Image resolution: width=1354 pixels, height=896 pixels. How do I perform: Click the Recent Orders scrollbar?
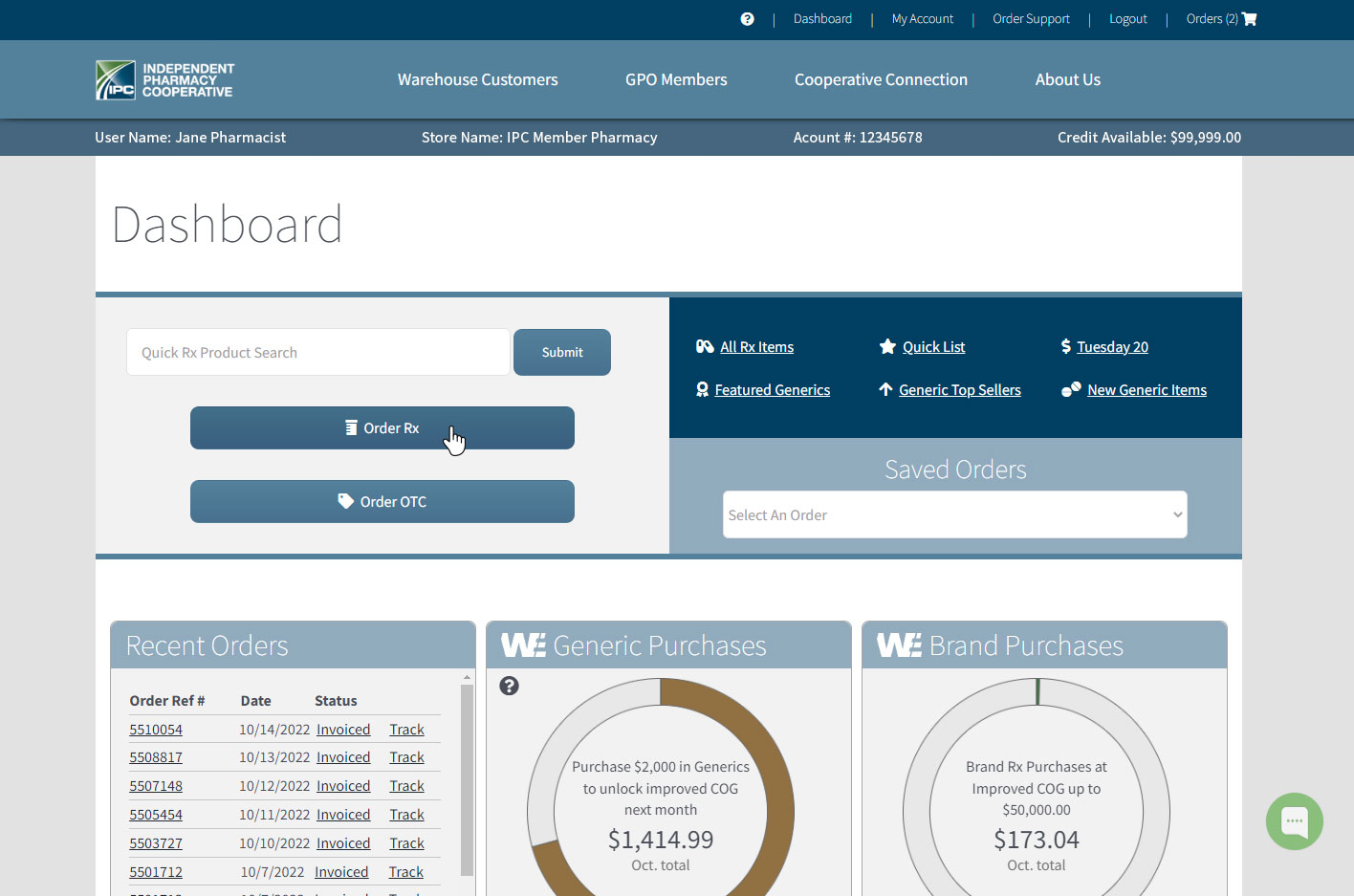click(467, 779)
